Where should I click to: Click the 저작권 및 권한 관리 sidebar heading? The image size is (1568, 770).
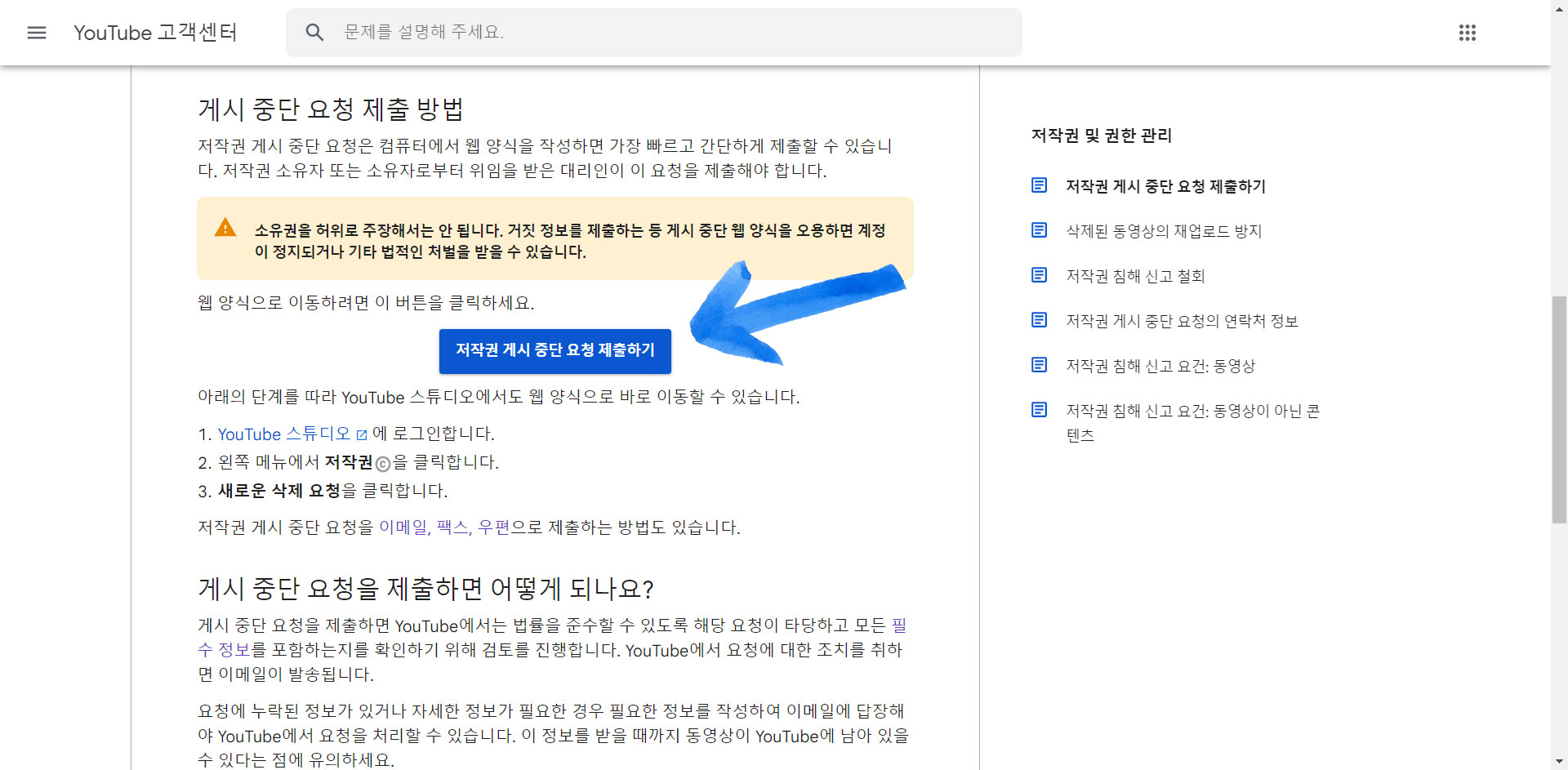[x=1101, y=136]
